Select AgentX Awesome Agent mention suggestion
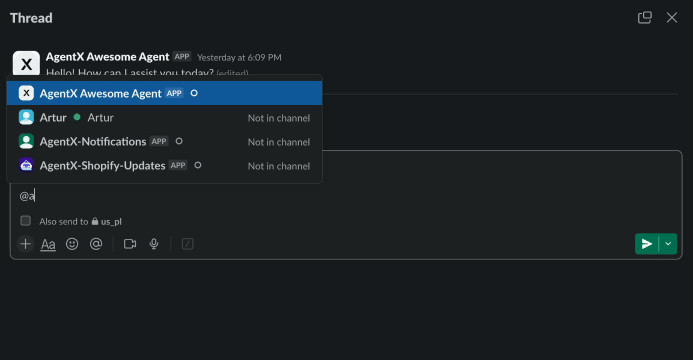693x360 pixels. 164,93
